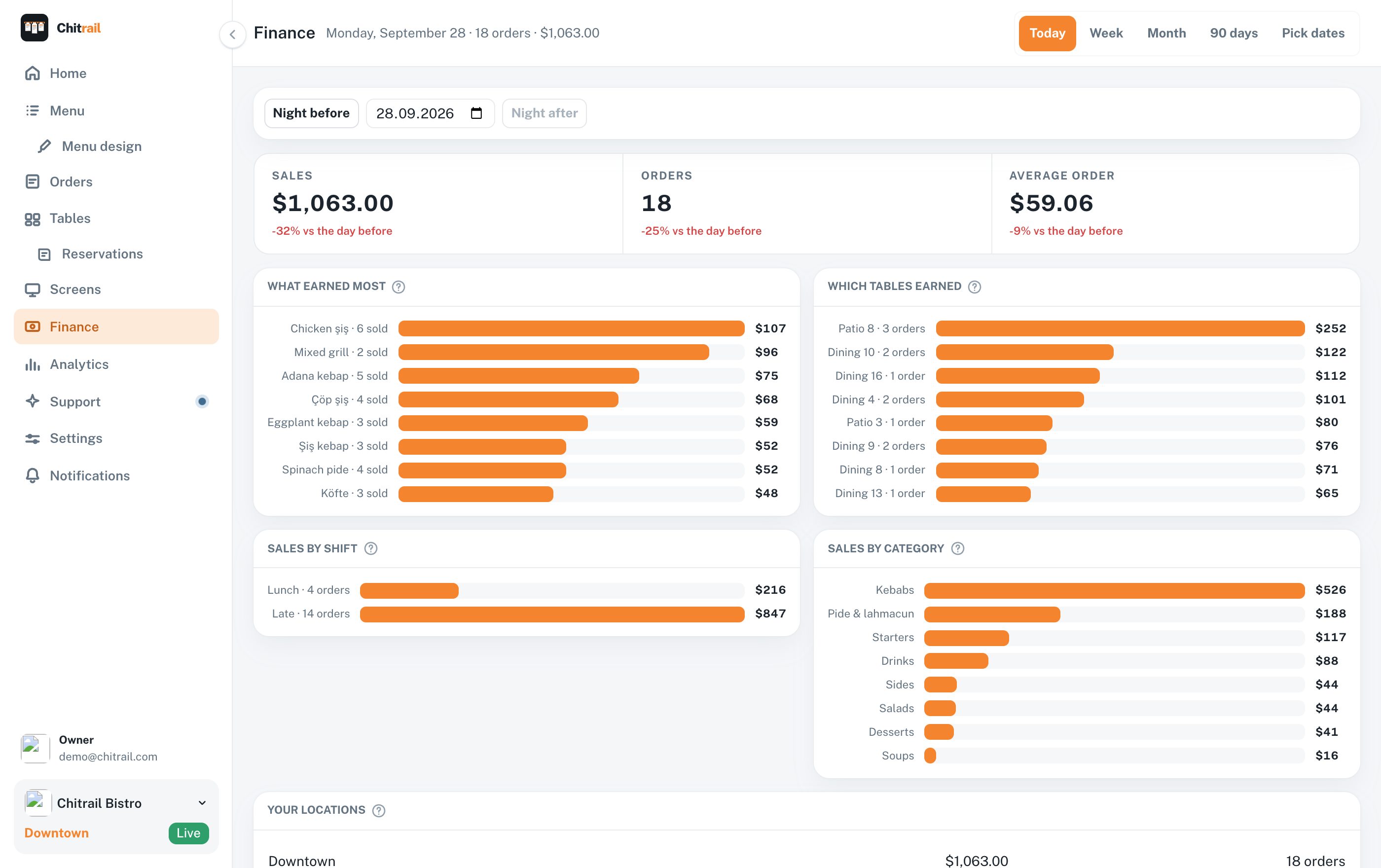1381x868 pixels.
Task: Click the Patio 8 · 3 orders row label
Action: (881, 328)
